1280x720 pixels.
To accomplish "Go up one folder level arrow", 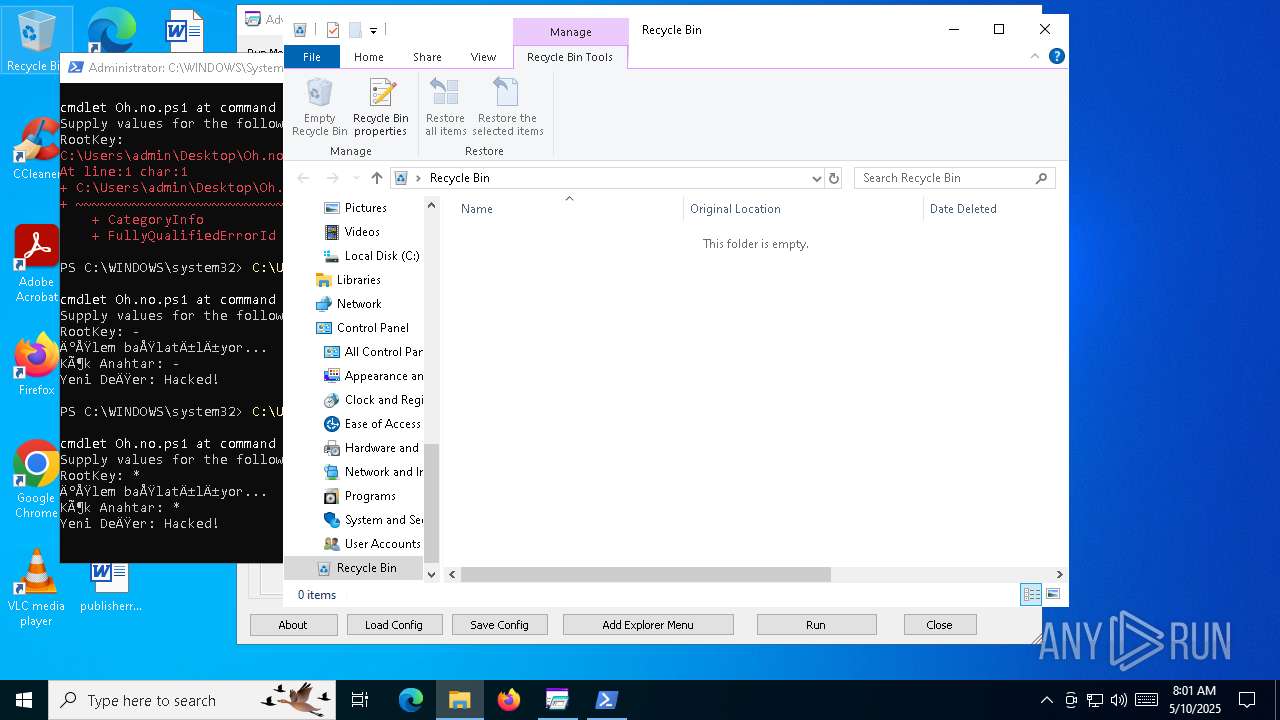I will [x=376, y=178].
